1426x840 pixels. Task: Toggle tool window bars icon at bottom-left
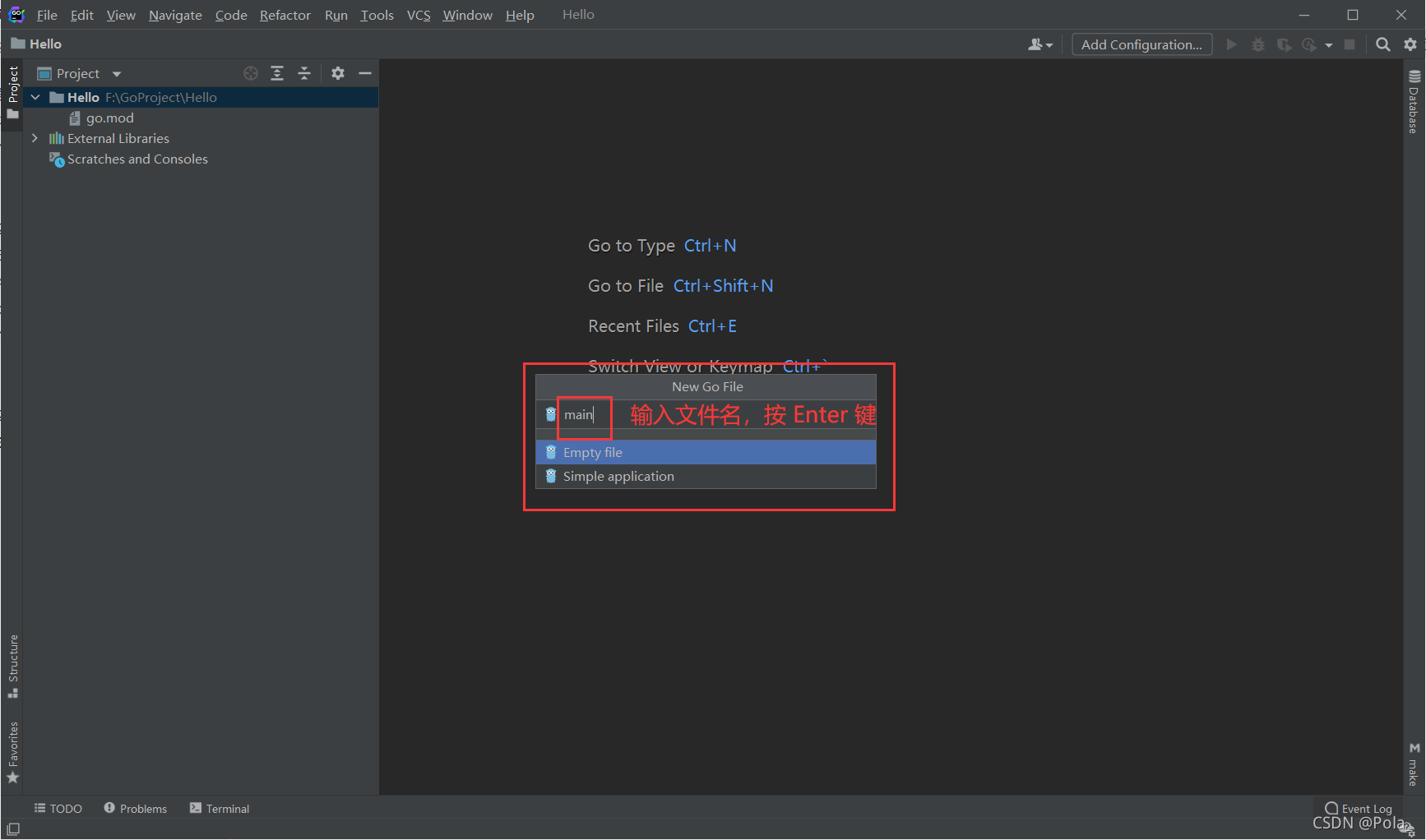coord(13,829)
